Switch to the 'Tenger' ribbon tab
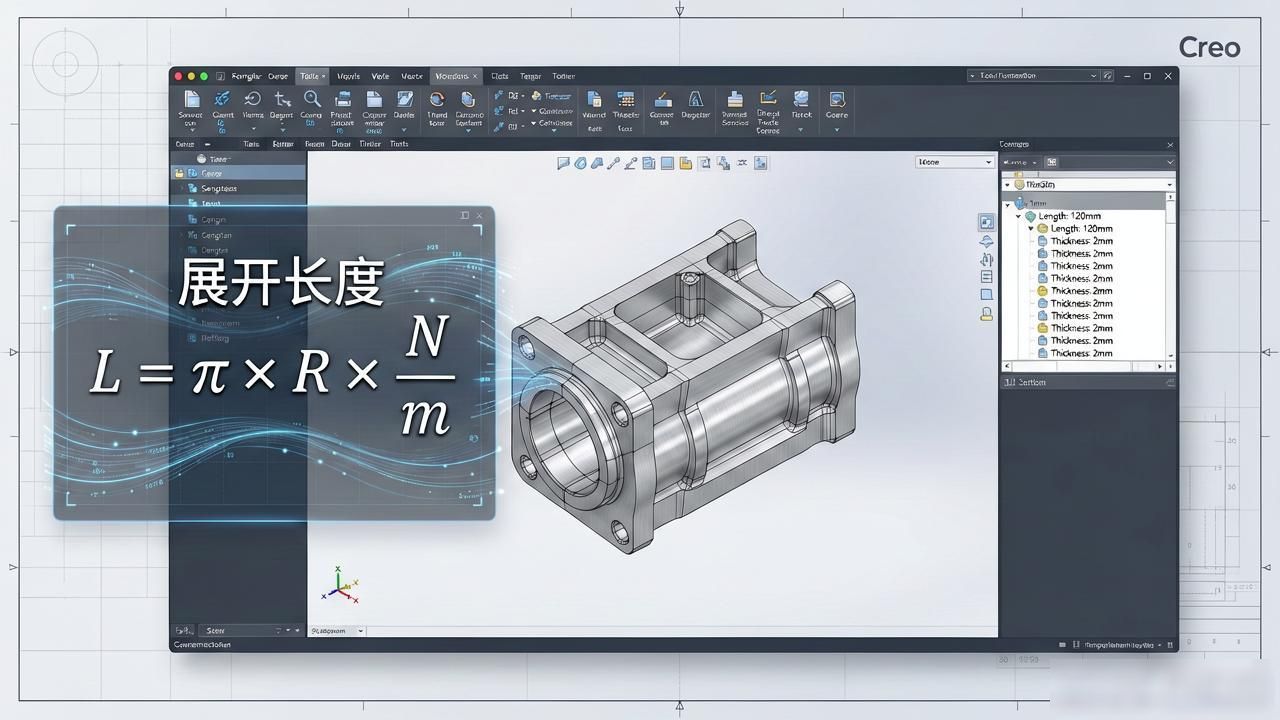The width and height of the screenshot is (1280, 720). 530,76
